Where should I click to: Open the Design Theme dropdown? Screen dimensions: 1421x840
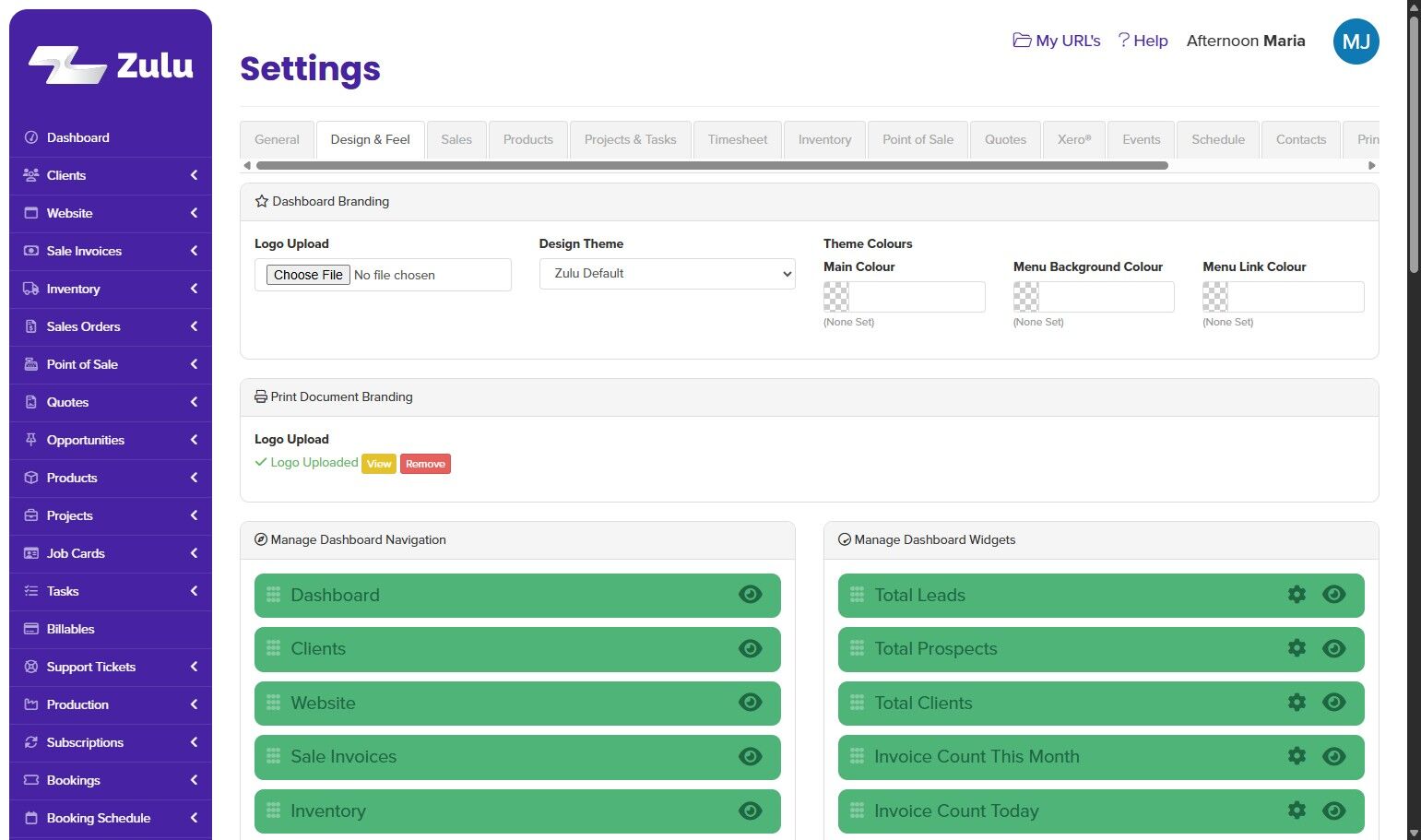[667, 274]
